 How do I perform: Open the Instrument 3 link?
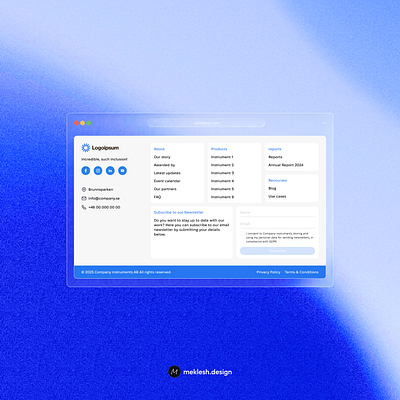tap(222, 173)
